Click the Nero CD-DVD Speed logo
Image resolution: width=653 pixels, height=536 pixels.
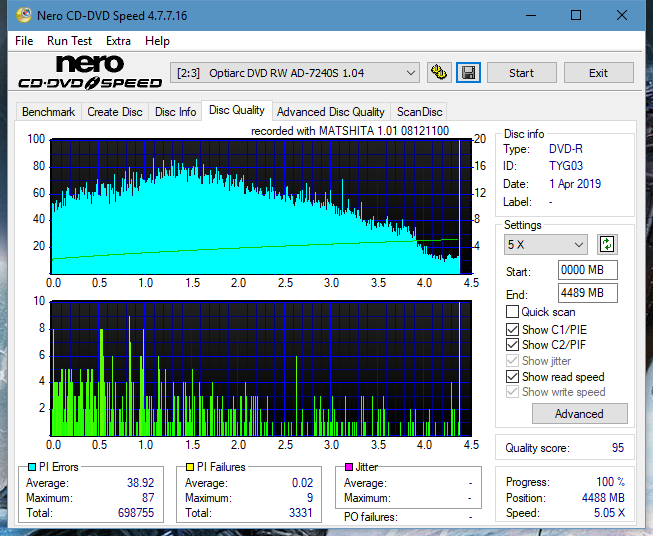[x=90, y=72]
